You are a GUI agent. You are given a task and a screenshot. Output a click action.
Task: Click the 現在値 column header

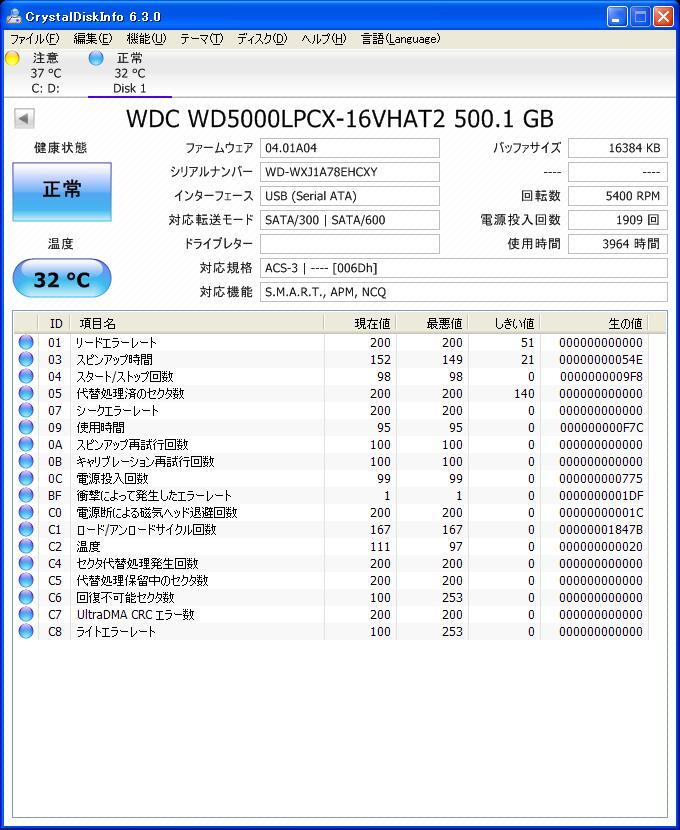360,323
